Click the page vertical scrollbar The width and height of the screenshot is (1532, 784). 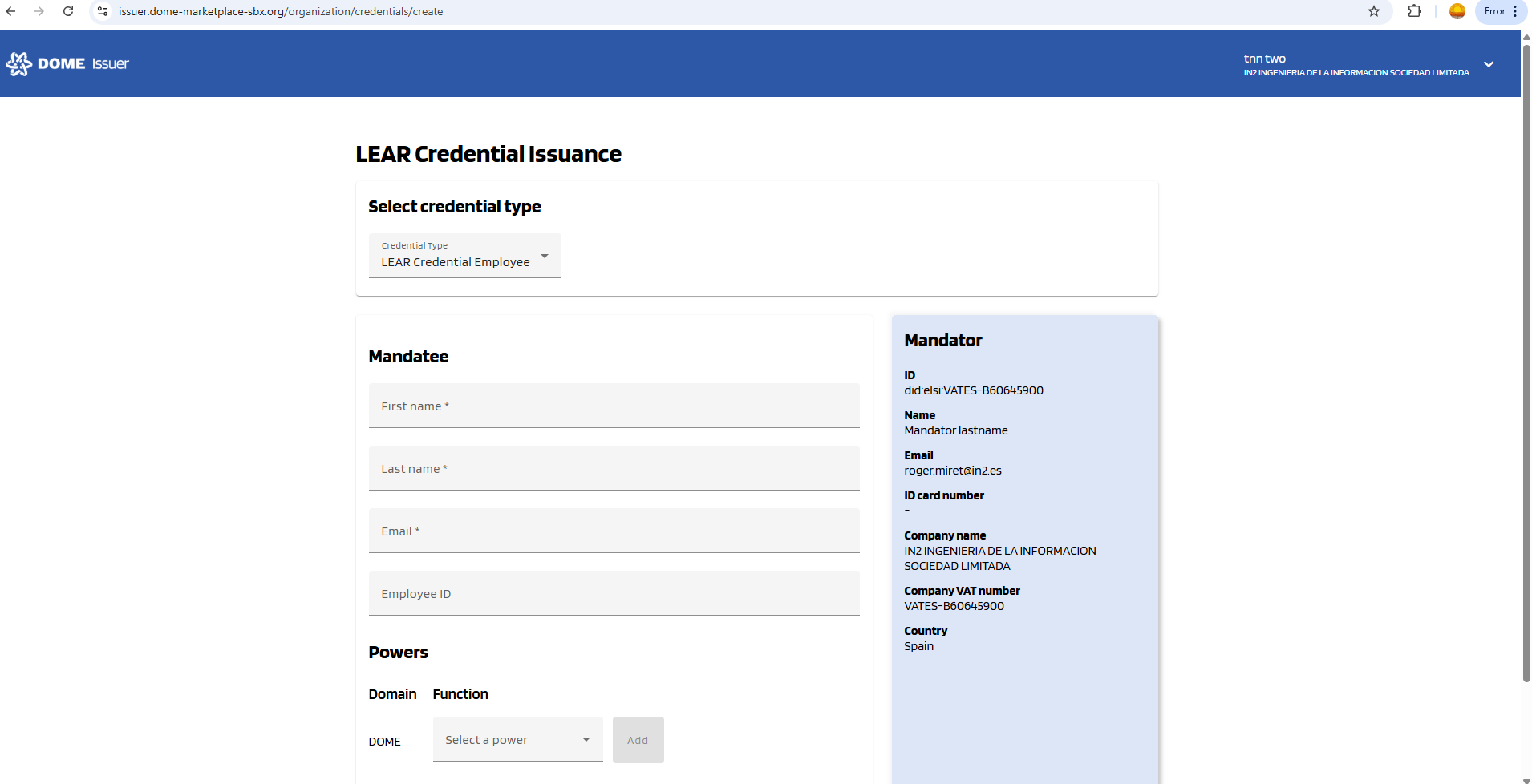click(1526, 361)
